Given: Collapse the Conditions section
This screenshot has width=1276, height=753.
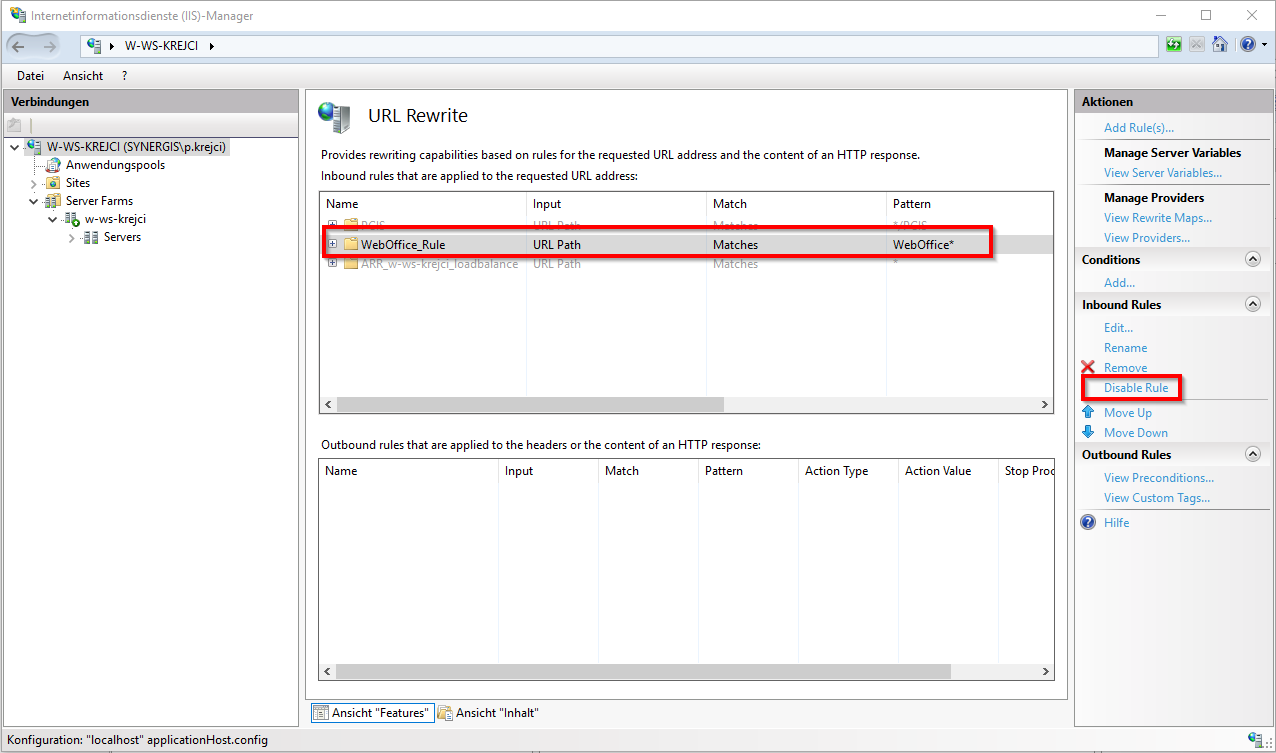Looking at the screenshot, I should point(1252,259).
